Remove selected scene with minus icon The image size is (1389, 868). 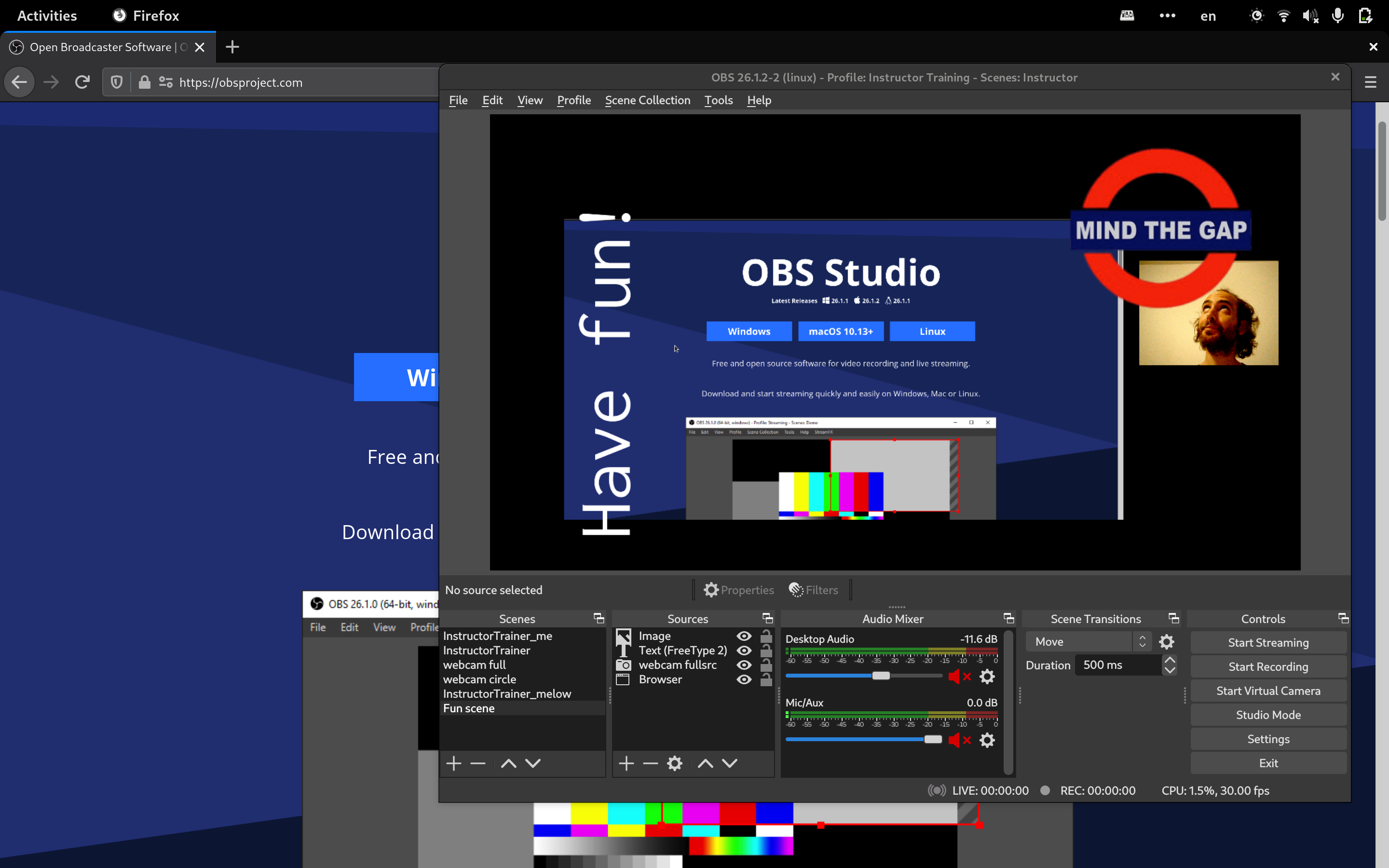coord(477,763)
